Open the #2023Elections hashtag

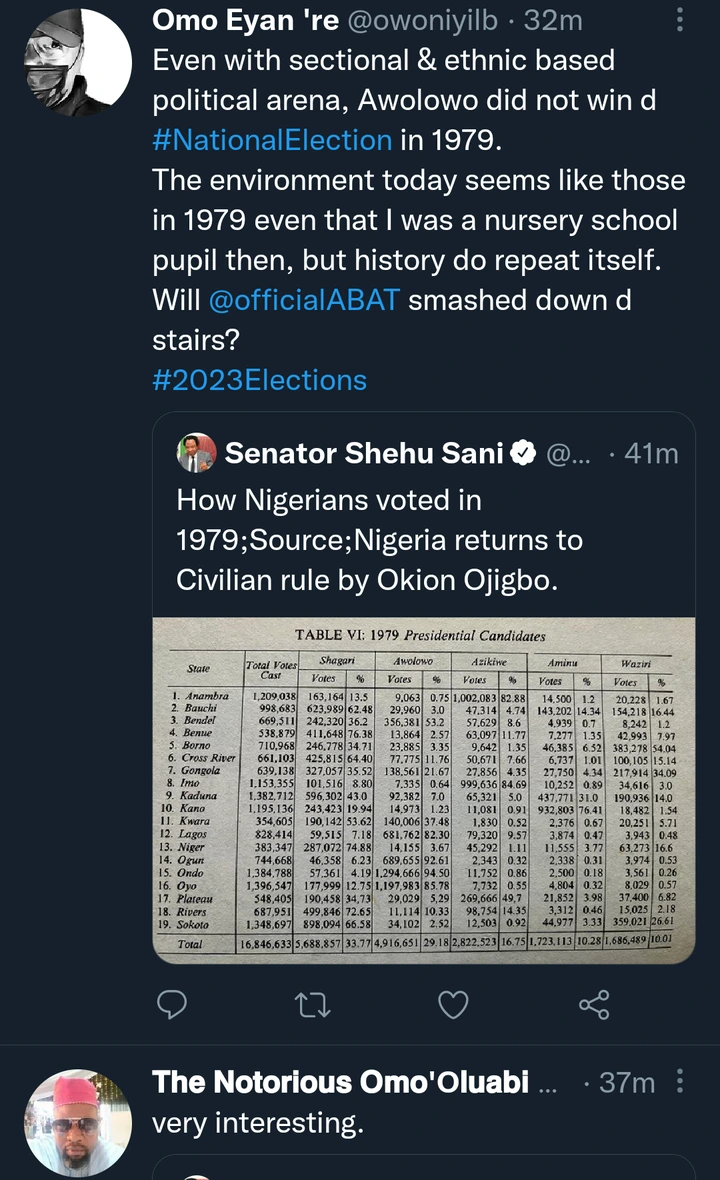click(x=259, y=380)
